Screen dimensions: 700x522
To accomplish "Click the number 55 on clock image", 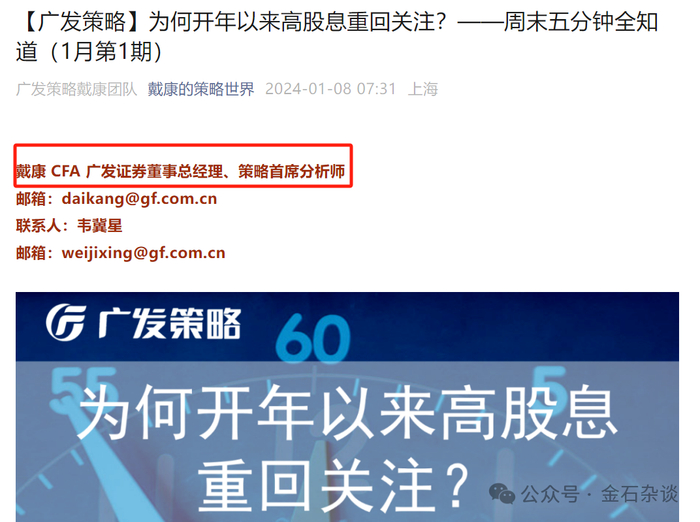I will (x=83, y=383).
